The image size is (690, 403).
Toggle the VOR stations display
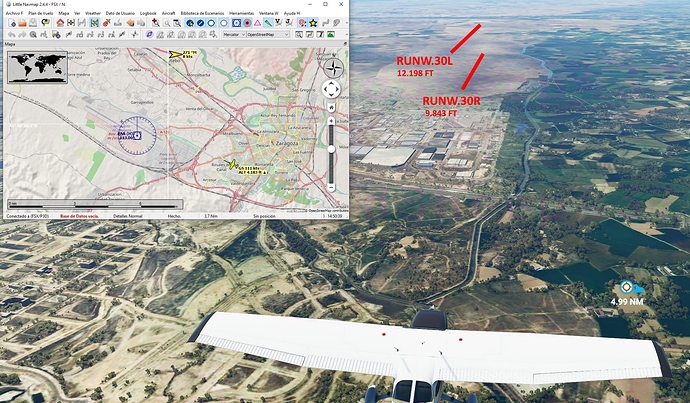236,23
